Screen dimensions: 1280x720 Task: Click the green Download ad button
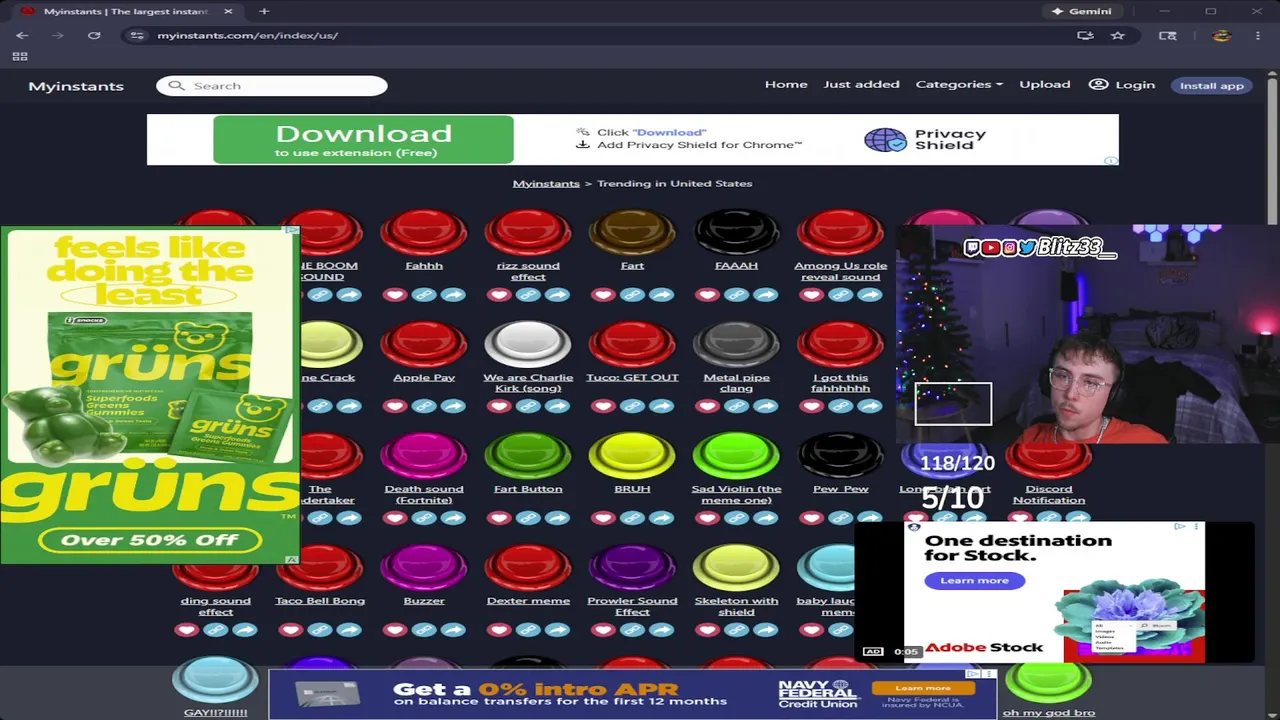[x=363, y=140]
